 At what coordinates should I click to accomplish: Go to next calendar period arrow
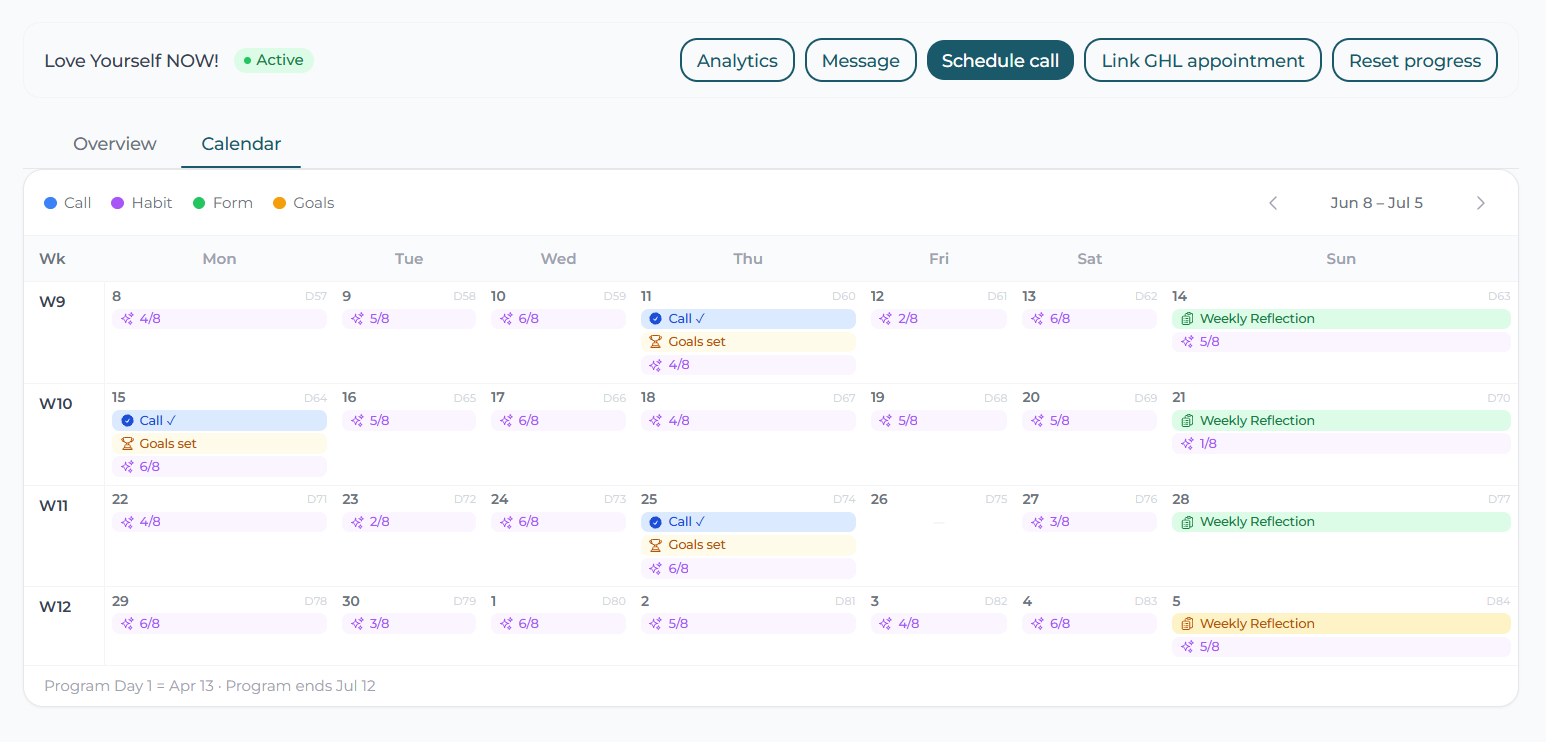click(x=1481, y=203)
